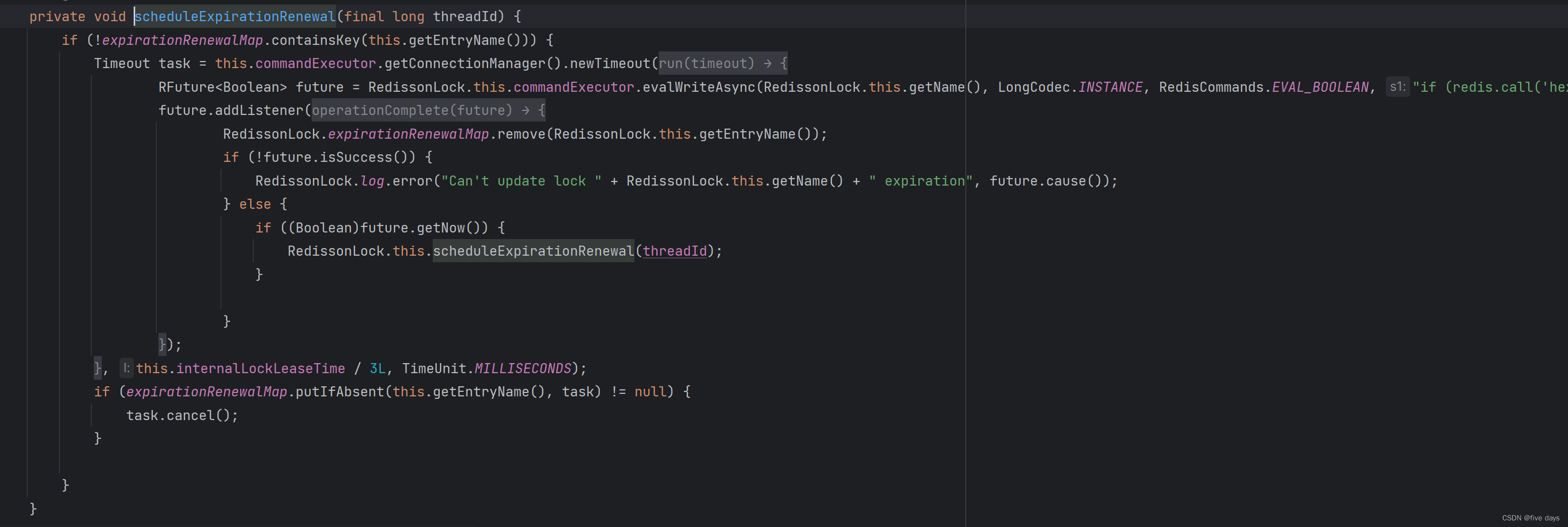Click TimeUnit.MILLISECONDS constant
The width and height of the screenshot is (1568, 527).
486,368
